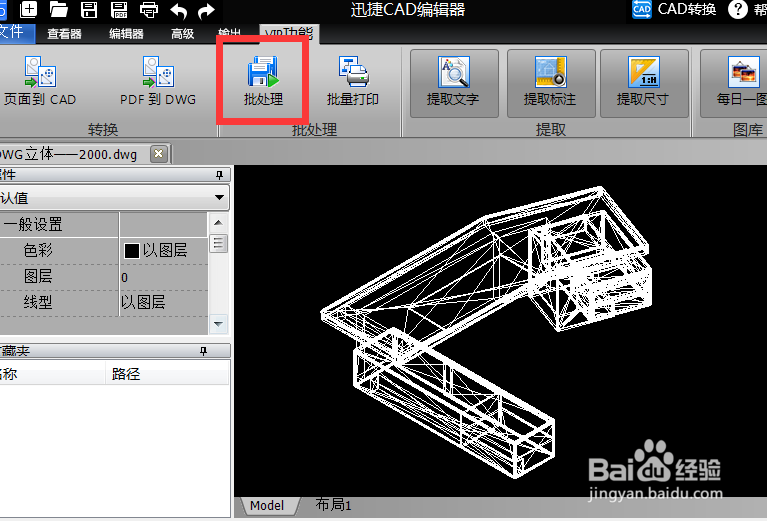Switch to the 查看器 tab

click(x=64, y=33)
